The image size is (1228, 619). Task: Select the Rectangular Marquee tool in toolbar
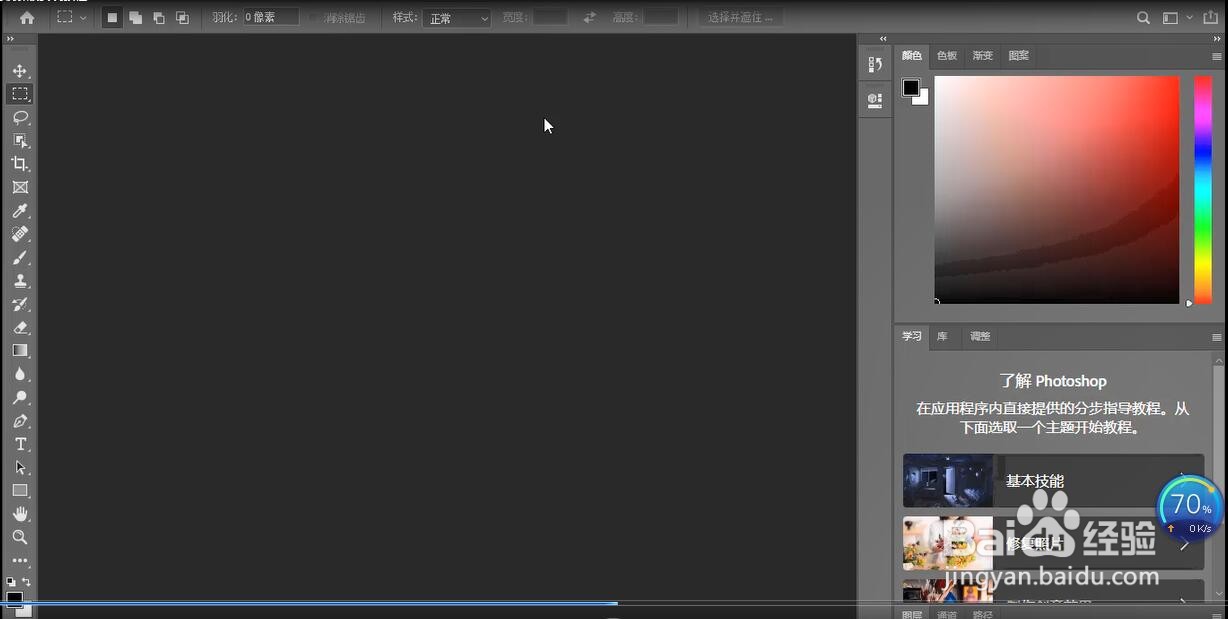20,94
